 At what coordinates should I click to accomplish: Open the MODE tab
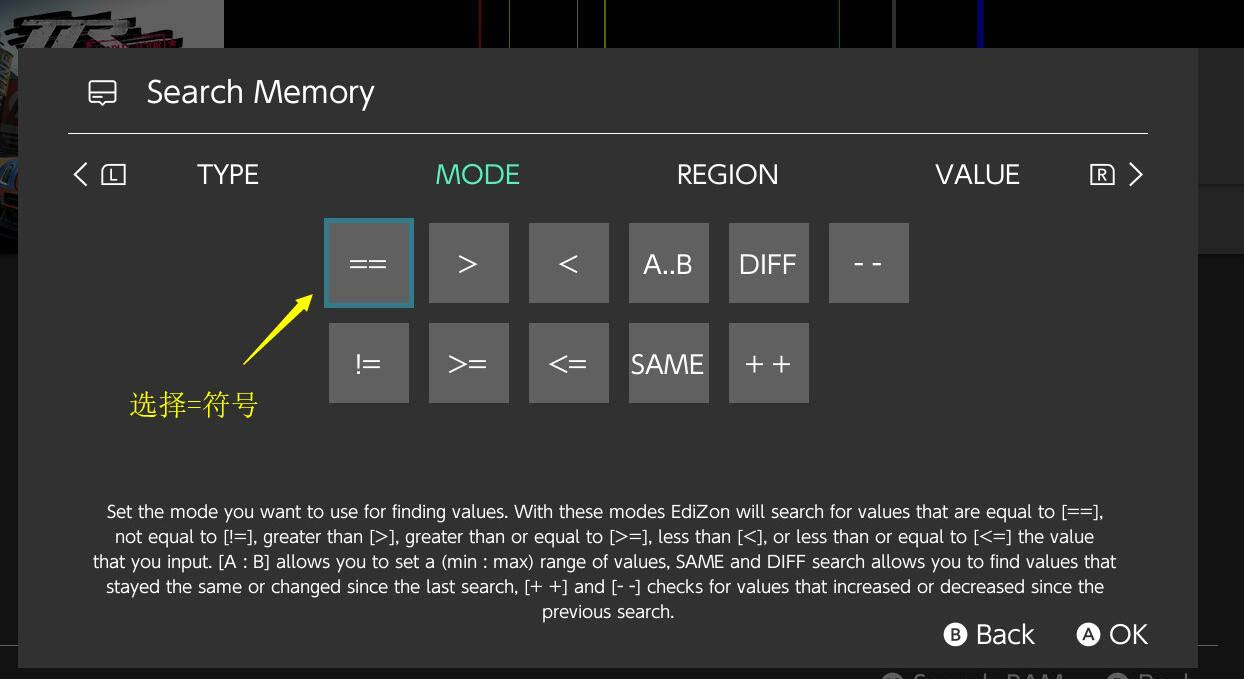tap(478, 174)
